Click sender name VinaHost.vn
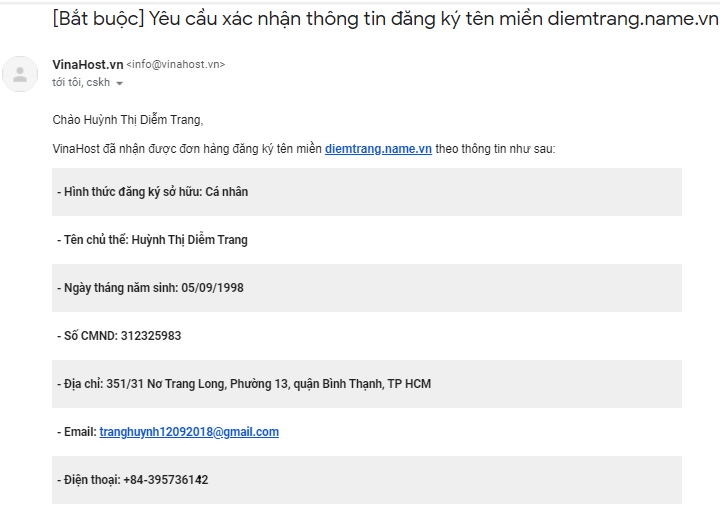 pos(88,64)
